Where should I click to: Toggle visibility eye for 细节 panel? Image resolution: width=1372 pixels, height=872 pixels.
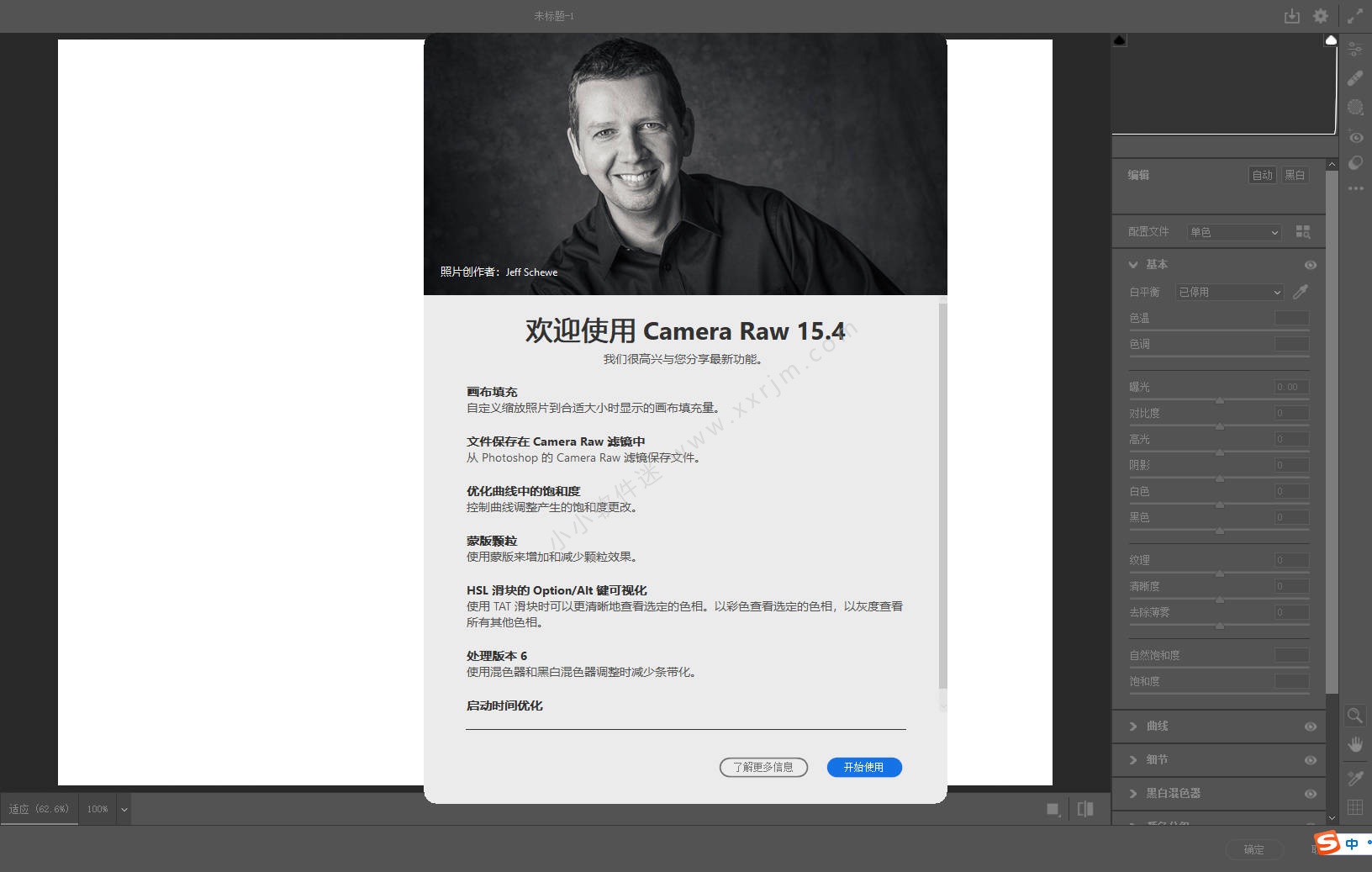(1310, 760)
